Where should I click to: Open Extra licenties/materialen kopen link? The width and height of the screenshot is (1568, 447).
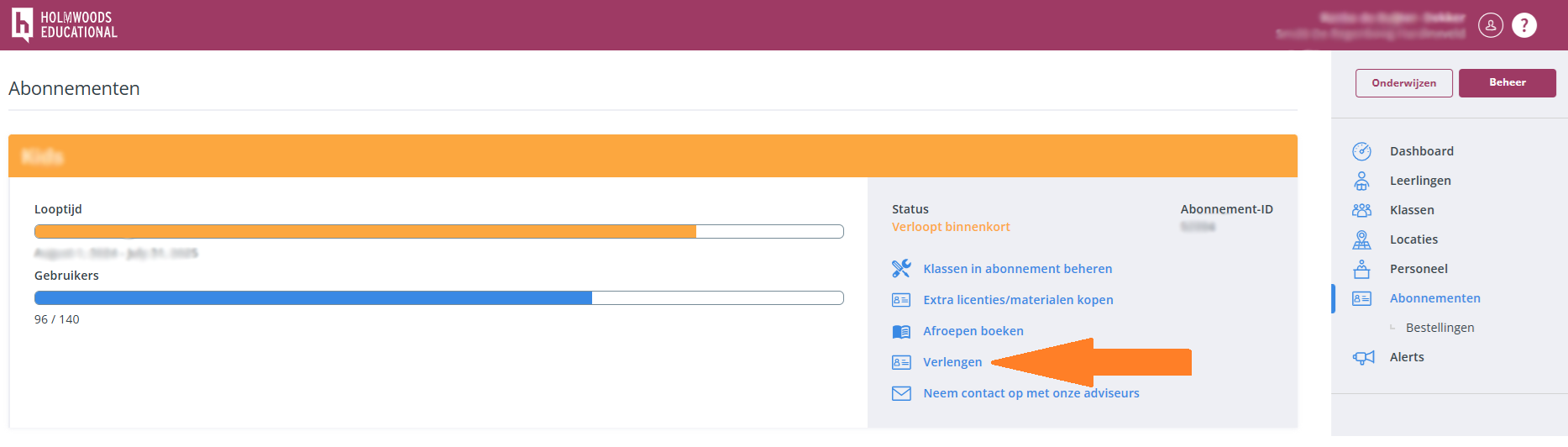pos(1018,300)
